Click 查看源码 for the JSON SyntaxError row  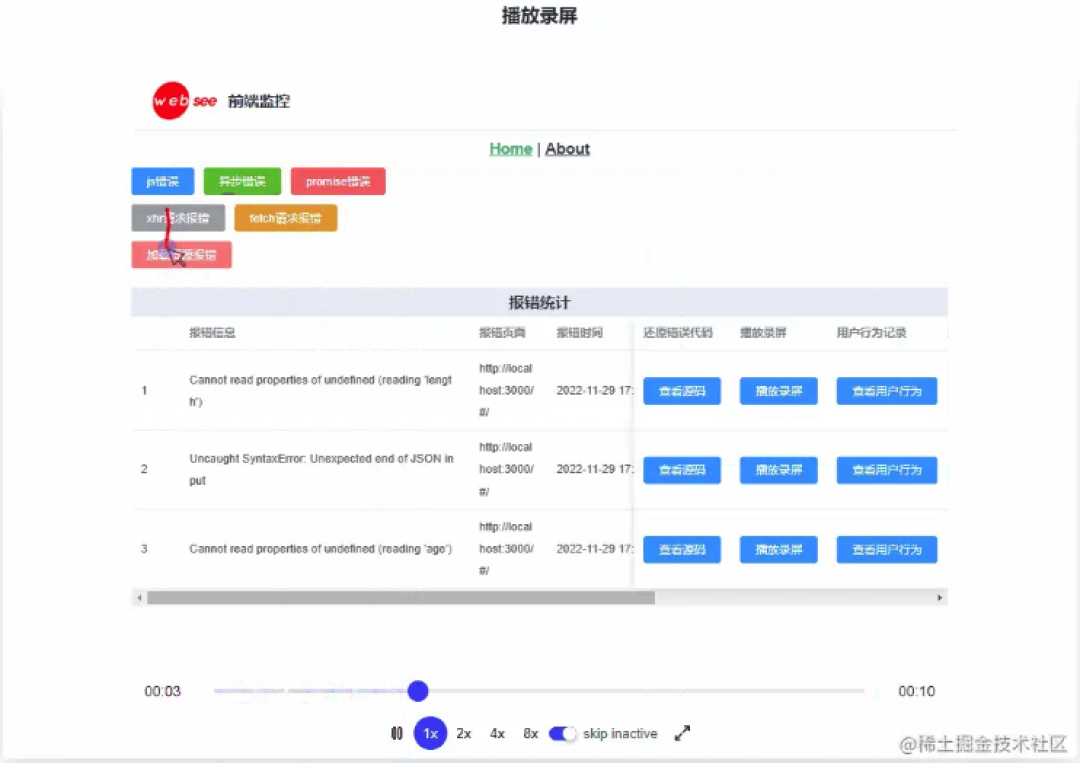[682, 470]
